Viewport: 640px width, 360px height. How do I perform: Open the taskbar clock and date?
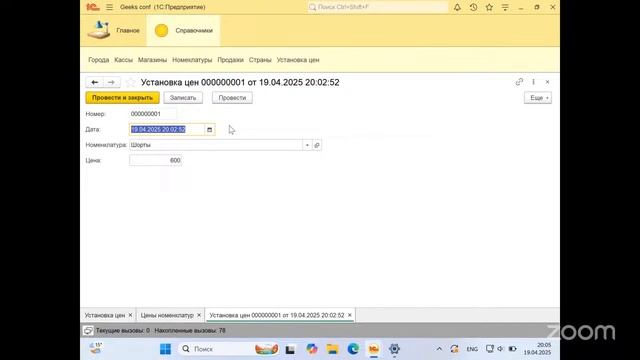(x=538, y=349)
